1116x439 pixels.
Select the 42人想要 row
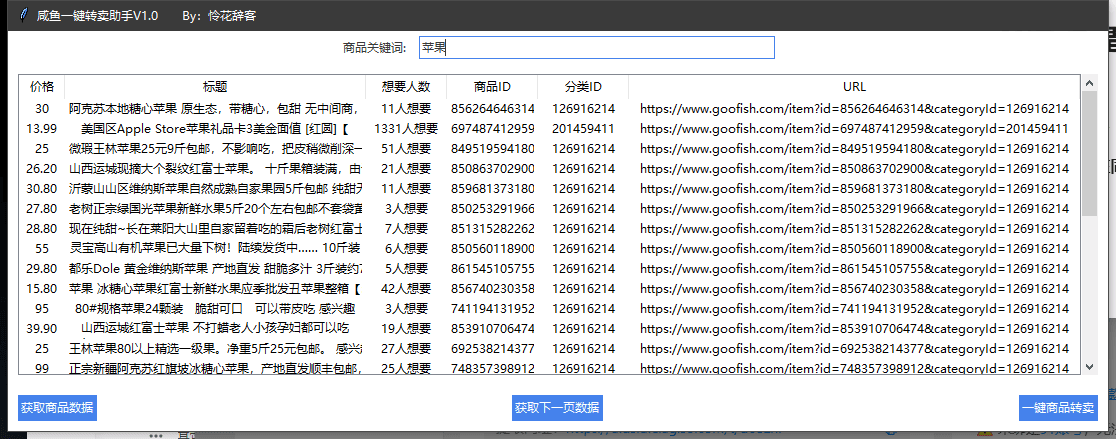point(405,288)
